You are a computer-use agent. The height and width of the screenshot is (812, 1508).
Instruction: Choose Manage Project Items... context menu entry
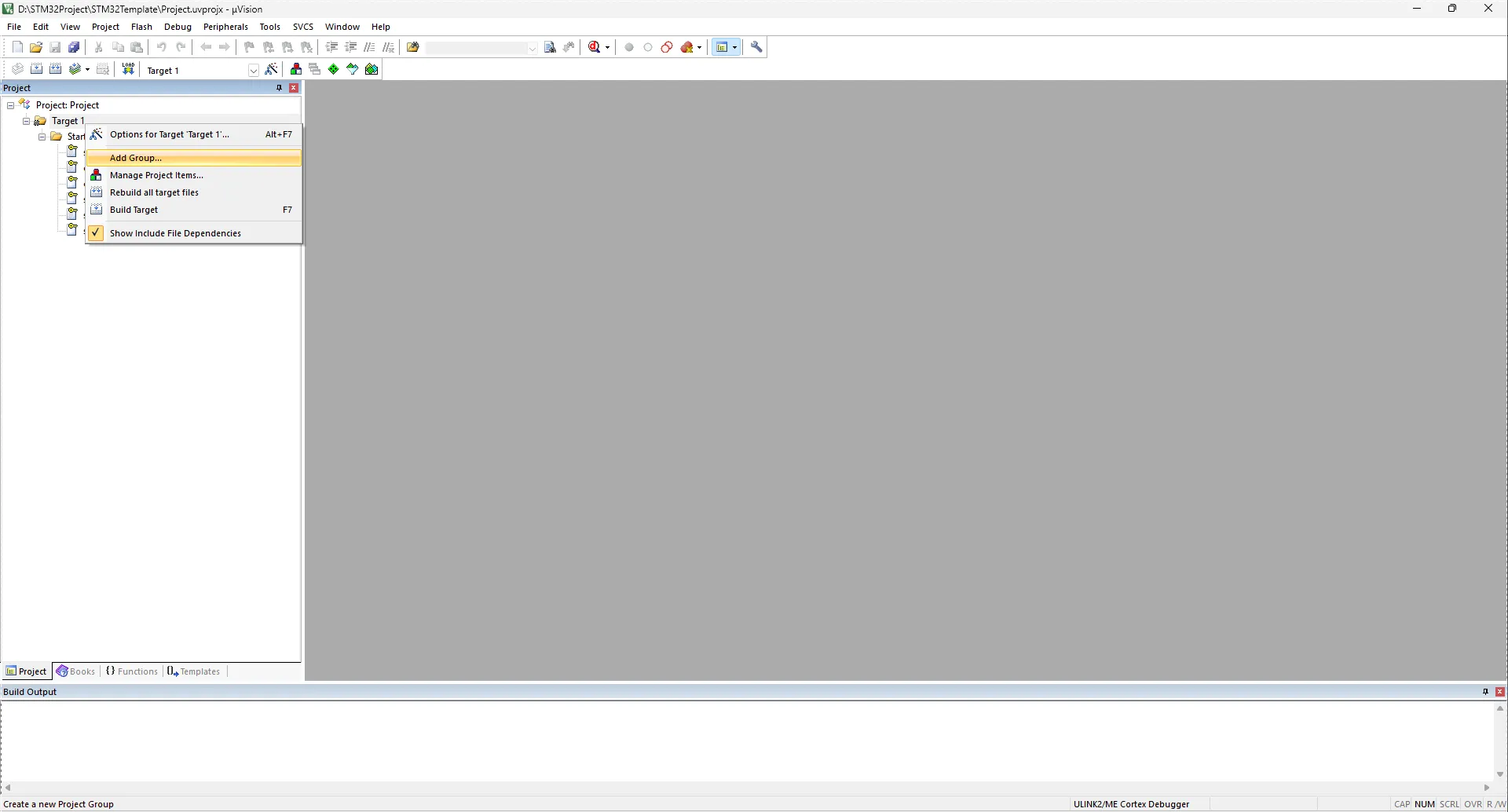click(x=194, y=175)
